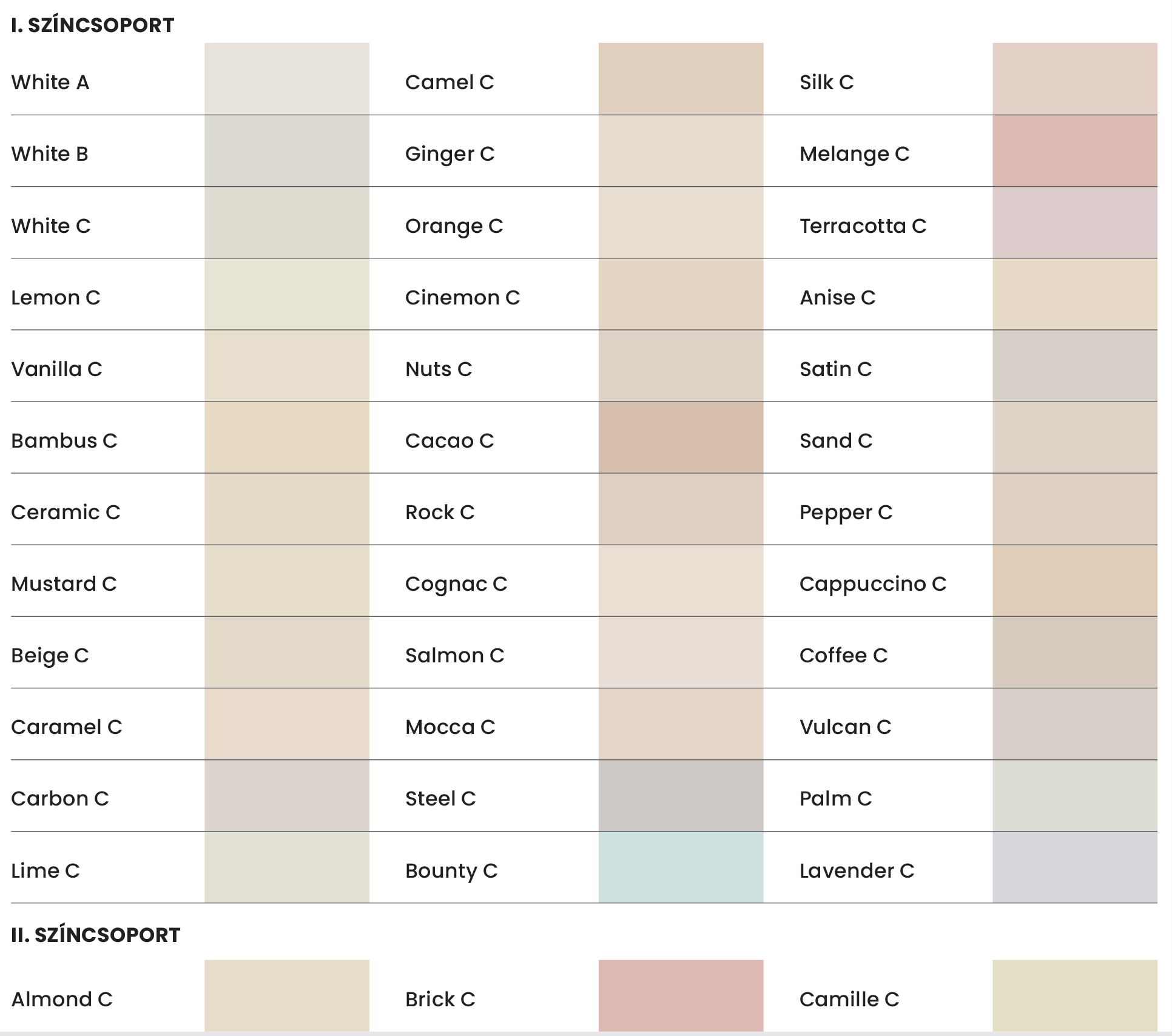Select the Lavender C swatch
Image resolution: width=1172 pixels, height=1036 pixels.
[x=1074, y=867]
